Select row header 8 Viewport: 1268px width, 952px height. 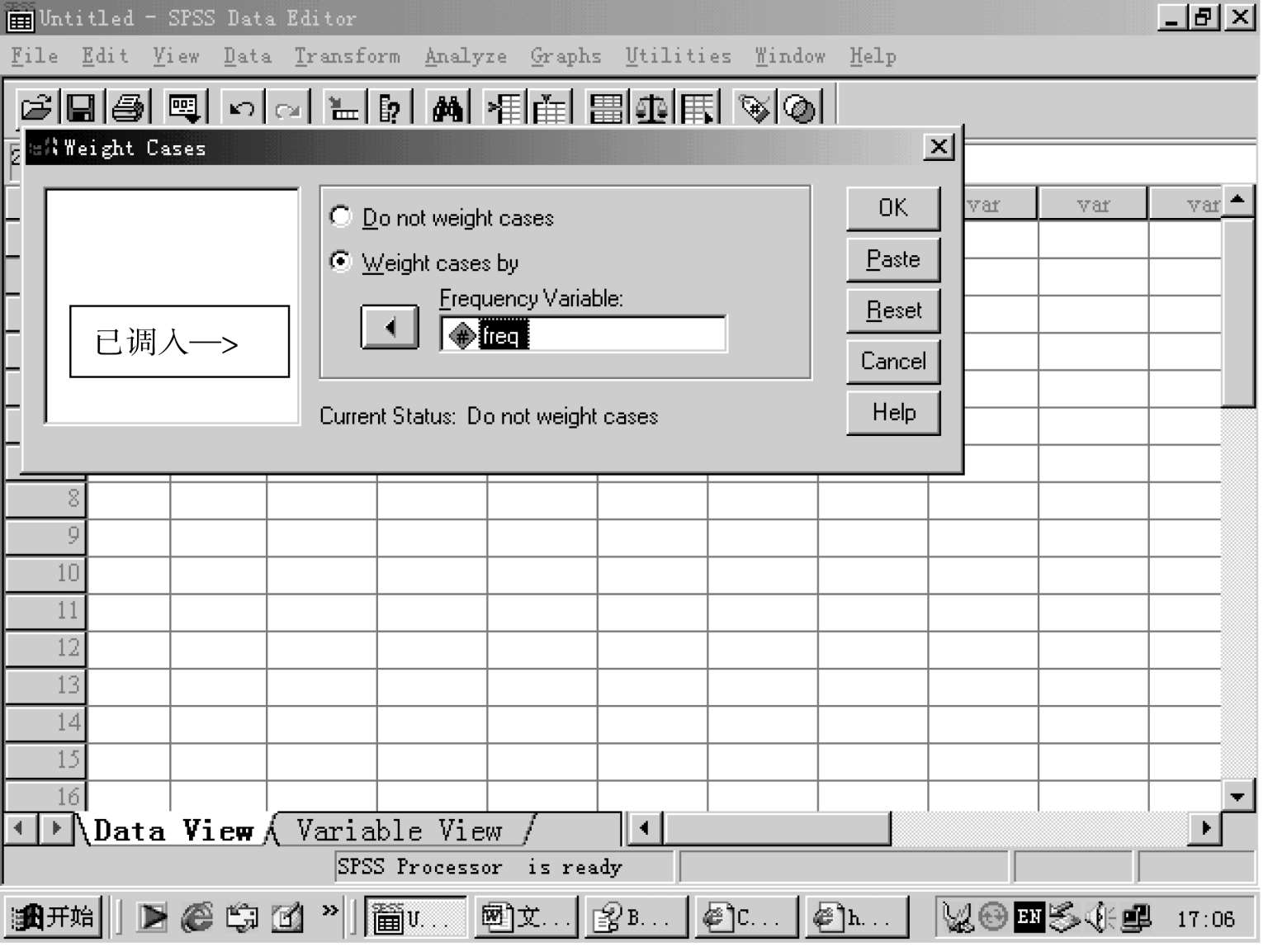click(46, 500)
